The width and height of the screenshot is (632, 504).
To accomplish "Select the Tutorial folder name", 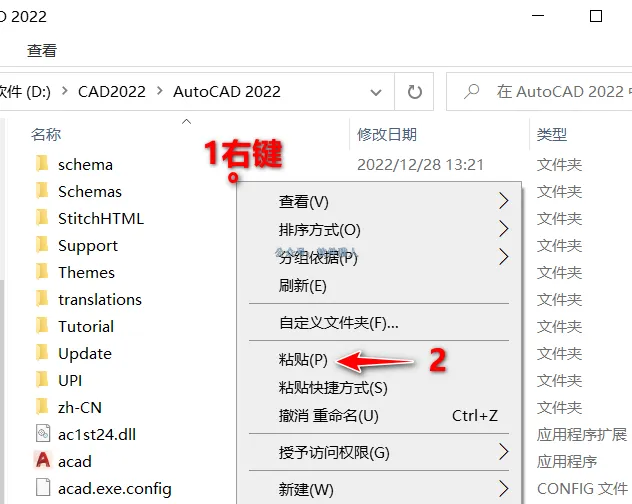I will (86, 327).
